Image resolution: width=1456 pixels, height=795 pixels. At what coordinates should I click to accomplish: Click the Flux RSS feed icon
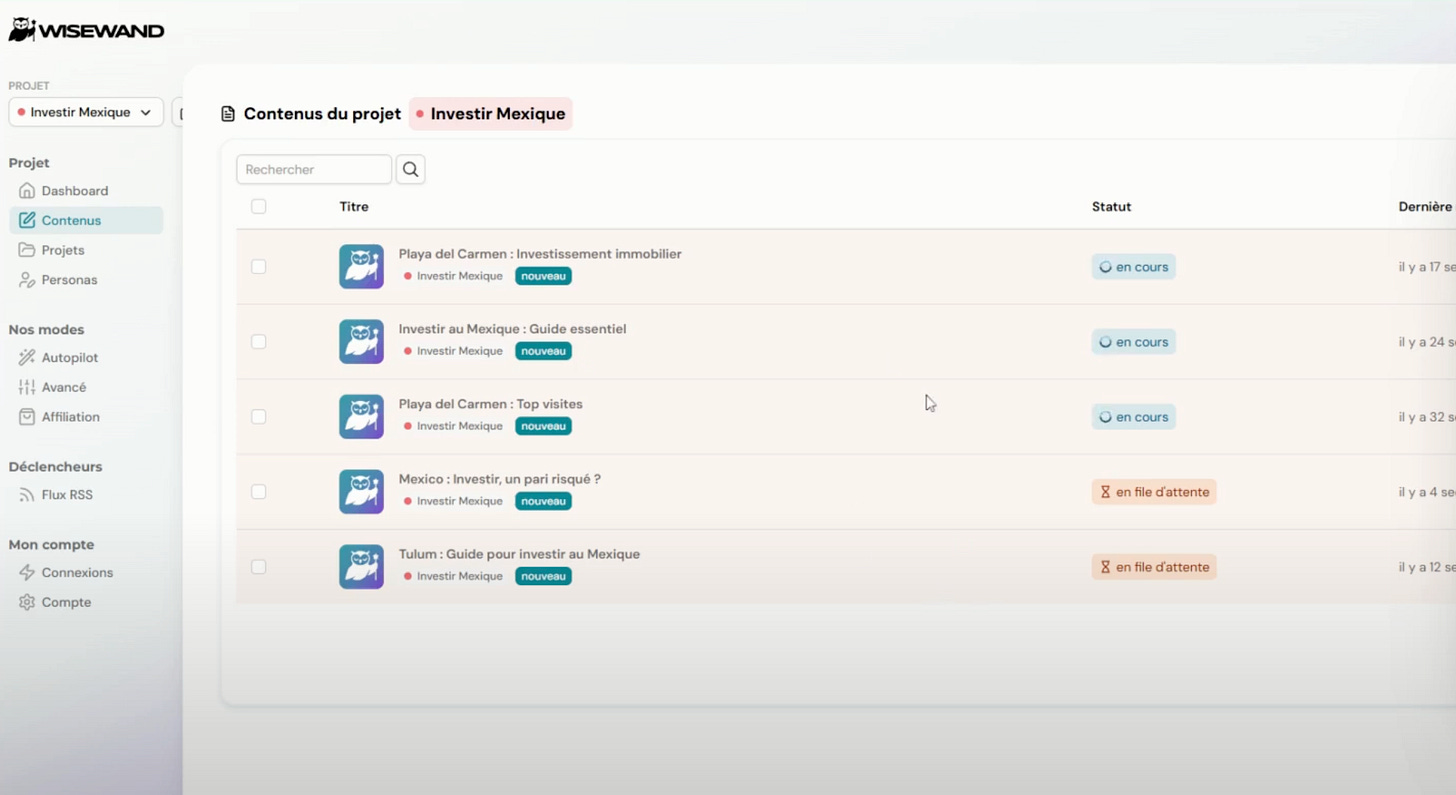[x=27, y=495]
